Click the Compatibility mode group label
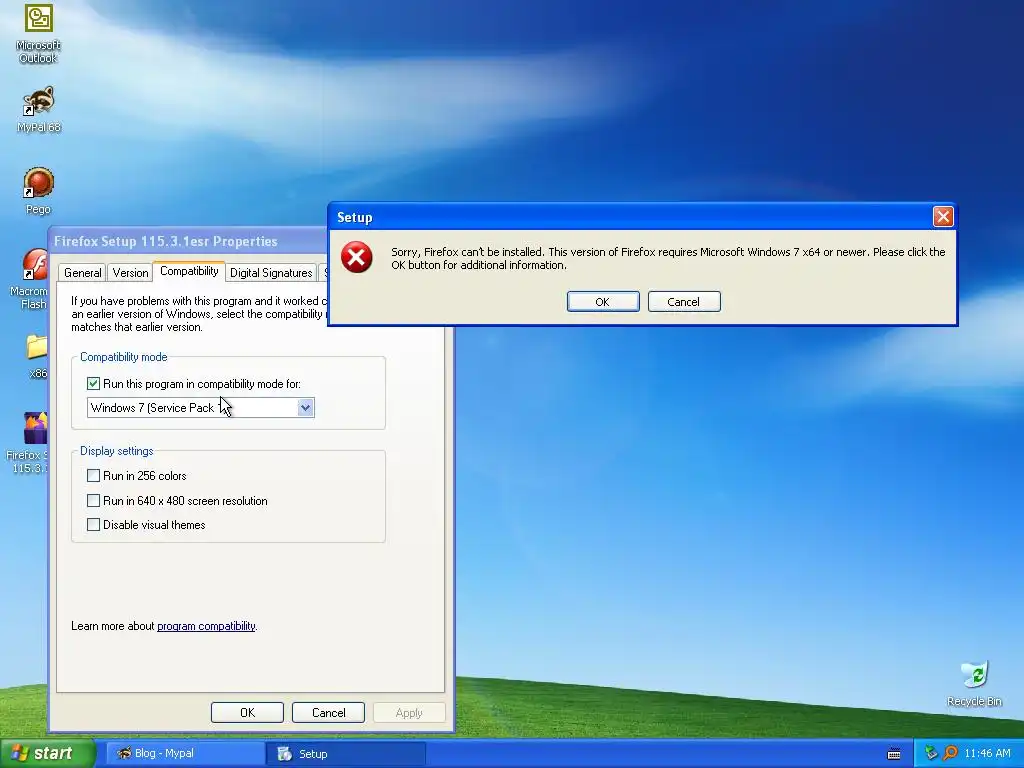1024x768 pixels. 123,357
